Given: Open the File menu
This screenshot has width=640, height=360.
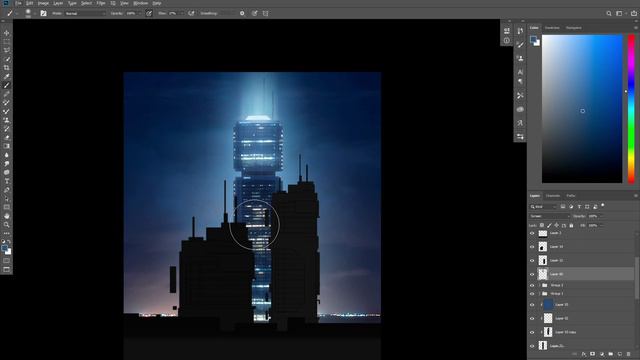Looking at the screenshot, I should pos(18,3).
